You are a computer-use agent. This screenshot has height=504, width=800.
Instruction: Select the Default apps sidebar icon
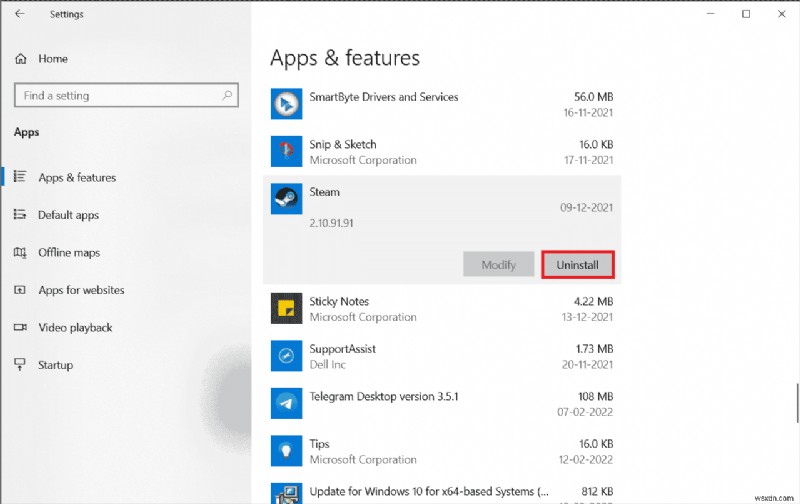[19, 214]
